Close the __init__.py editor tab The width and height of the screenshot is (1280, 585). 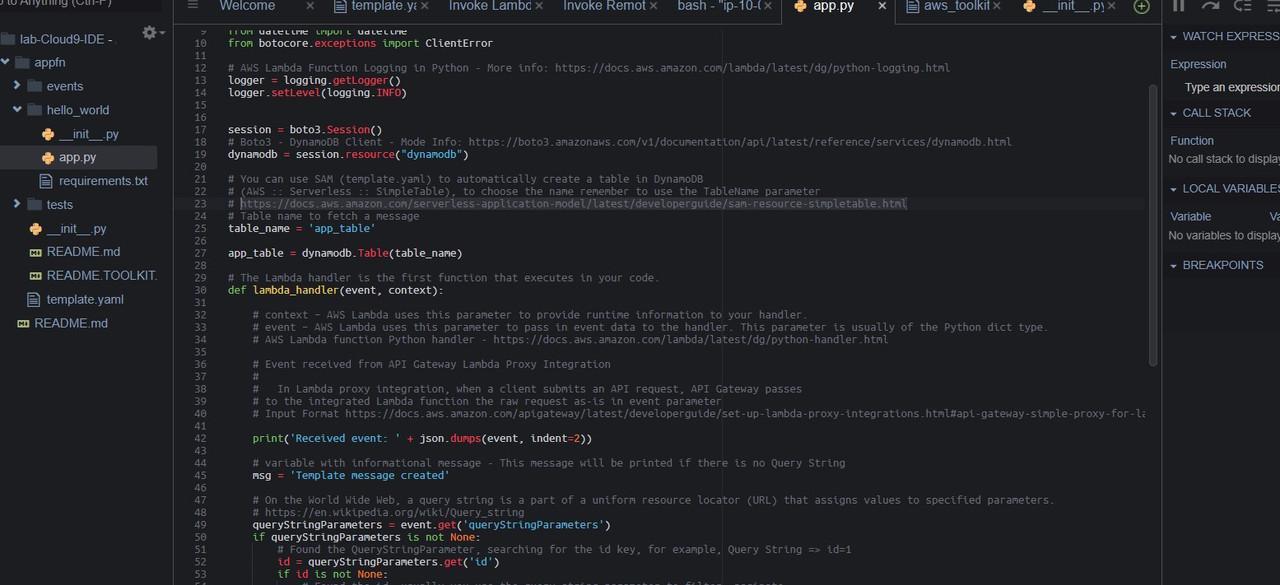pos(1110,6)
